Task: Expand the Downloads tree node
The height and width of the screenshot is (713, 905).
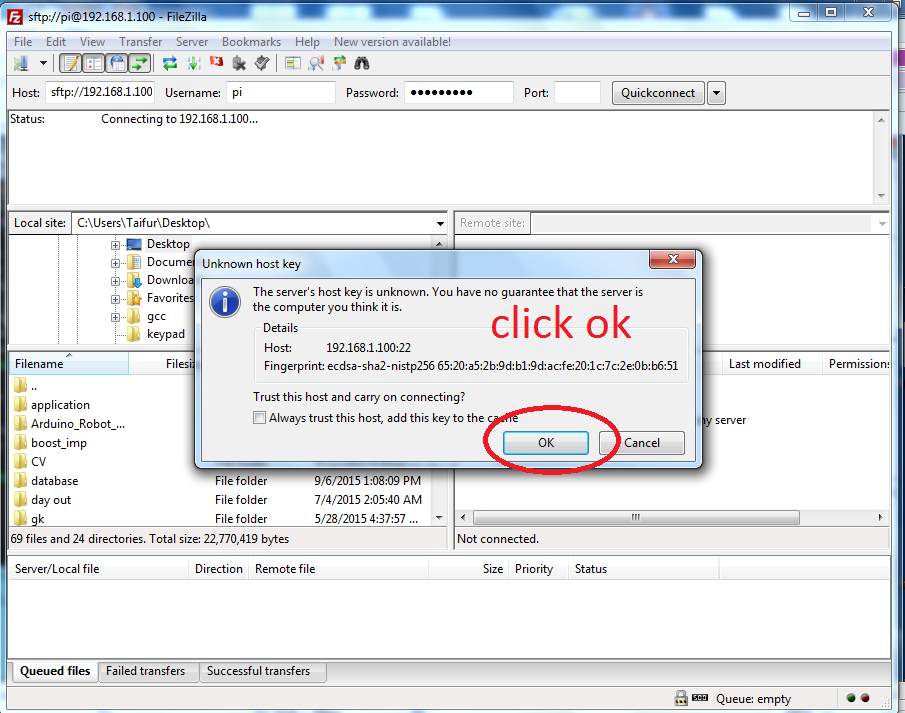Action: tap(115, 281)
